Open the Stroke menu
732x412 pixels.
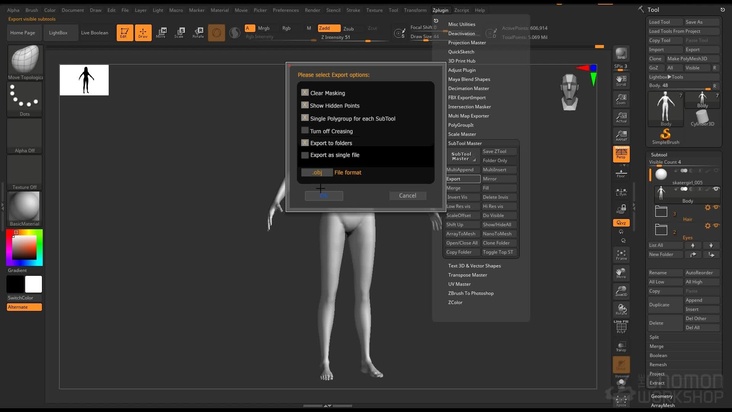tap(353, 10)
